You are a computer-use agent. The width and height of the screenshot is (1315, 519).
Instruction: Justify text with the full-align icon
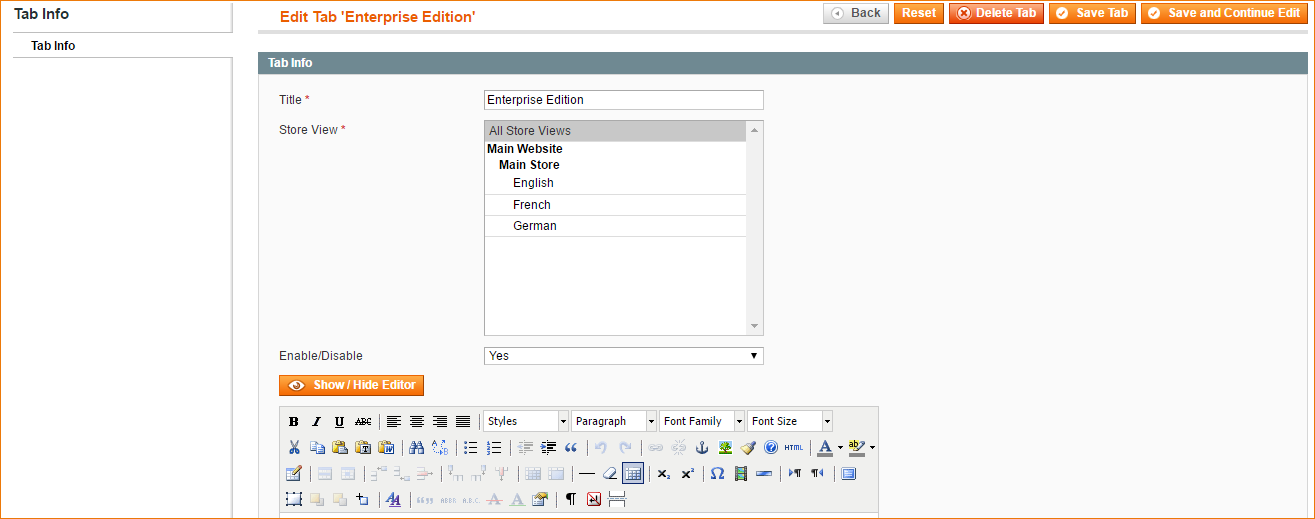pos(463,422)
